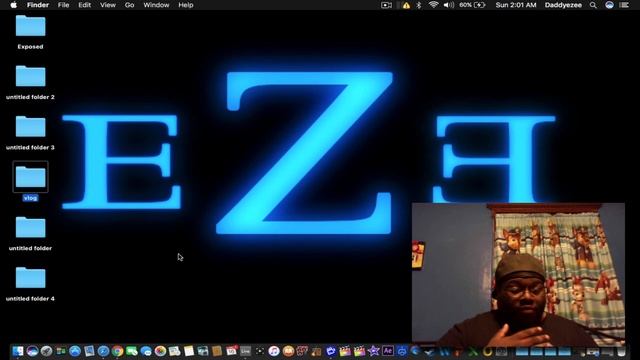Viewport: 640px width, 360px height.
Task: Open the View menu
Action: pyautogui.click(x=108, y=5)
